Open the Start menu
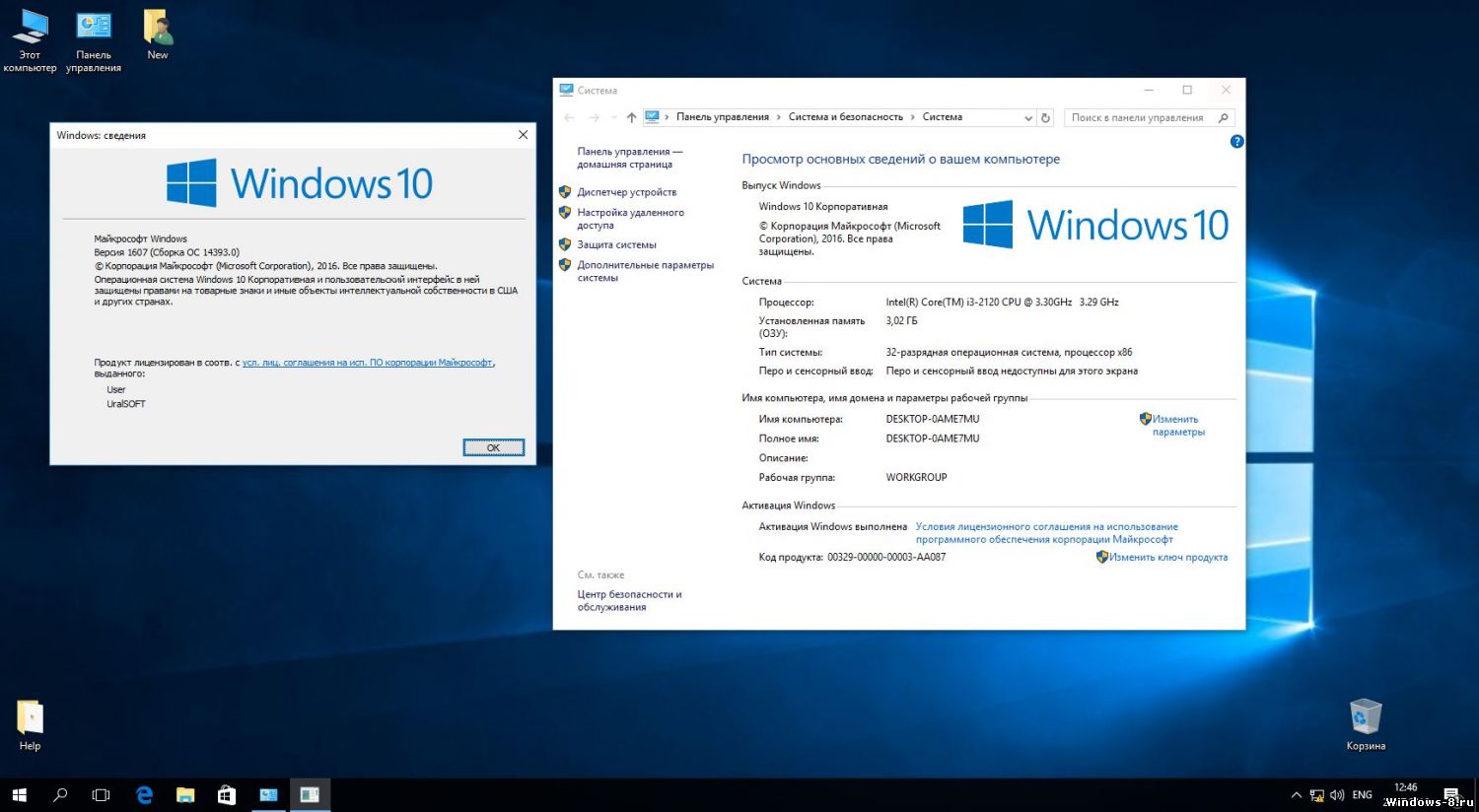This screenshot has width=1479, height=812. click(x=19, y=794)
